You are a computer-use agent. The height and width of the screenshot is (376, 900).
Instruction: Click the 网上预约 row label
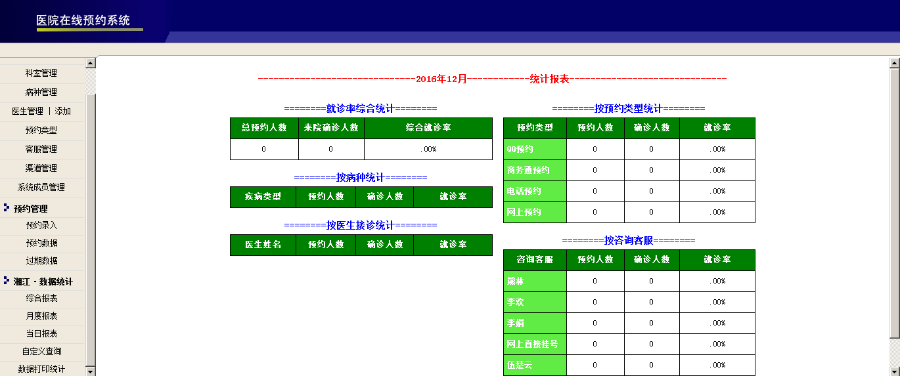coord(524,212)
